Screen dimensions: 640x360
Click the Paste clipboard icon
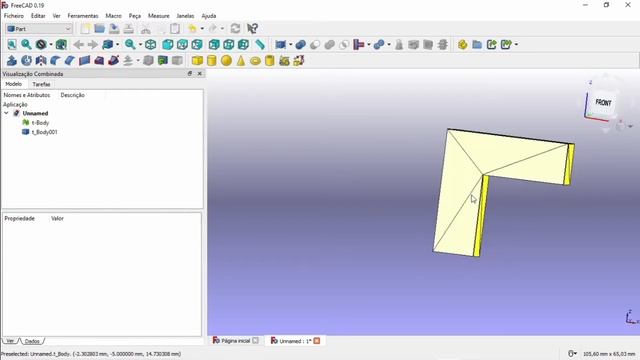pos(175,29)
